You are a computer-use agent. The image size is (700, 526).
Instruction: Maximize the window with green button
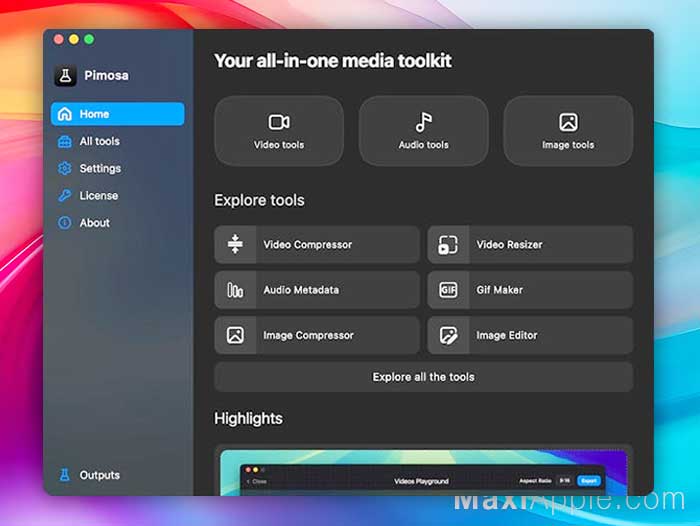[89, 39]
